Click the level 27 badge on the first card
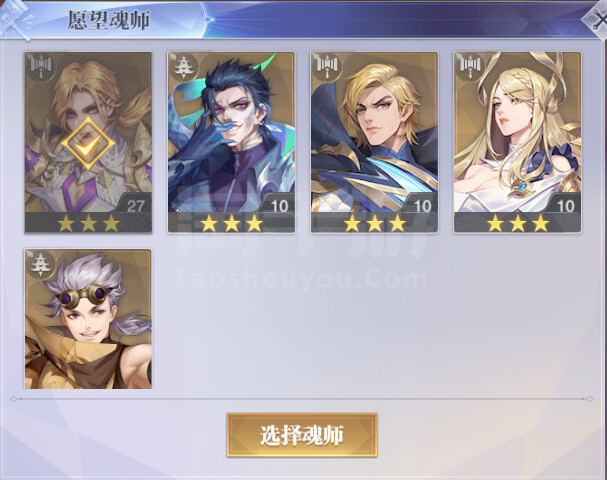This screenshot has height=480, width=607. pos(135,206)
